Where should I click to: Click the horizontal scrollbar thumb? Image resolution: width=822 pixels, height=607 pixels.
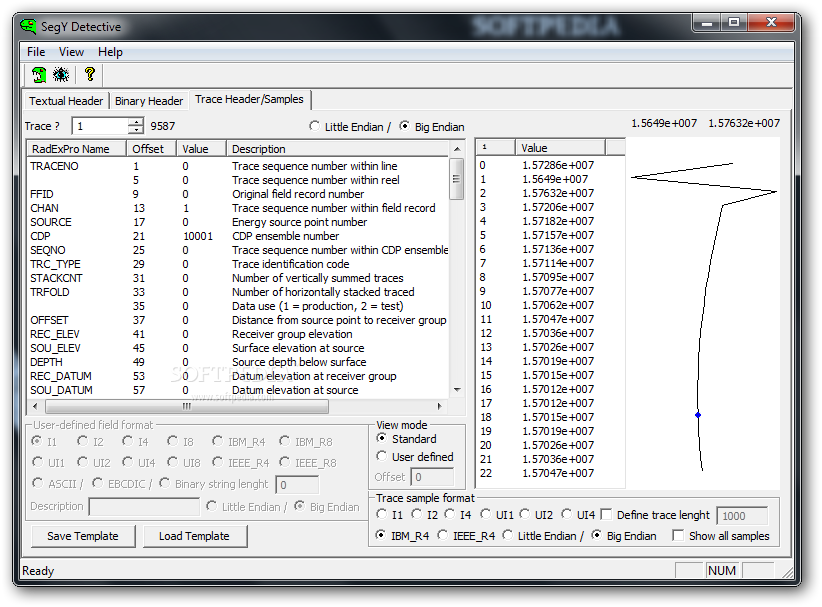[x=187, y=406]
